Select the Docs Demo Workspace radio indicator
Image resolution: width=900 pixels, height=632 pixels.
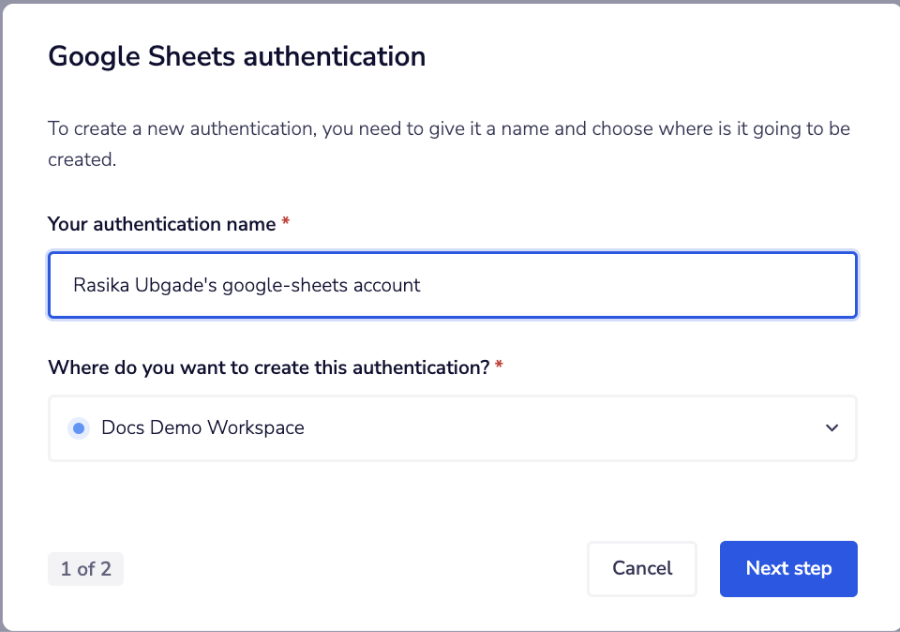[x=79, y=427]
